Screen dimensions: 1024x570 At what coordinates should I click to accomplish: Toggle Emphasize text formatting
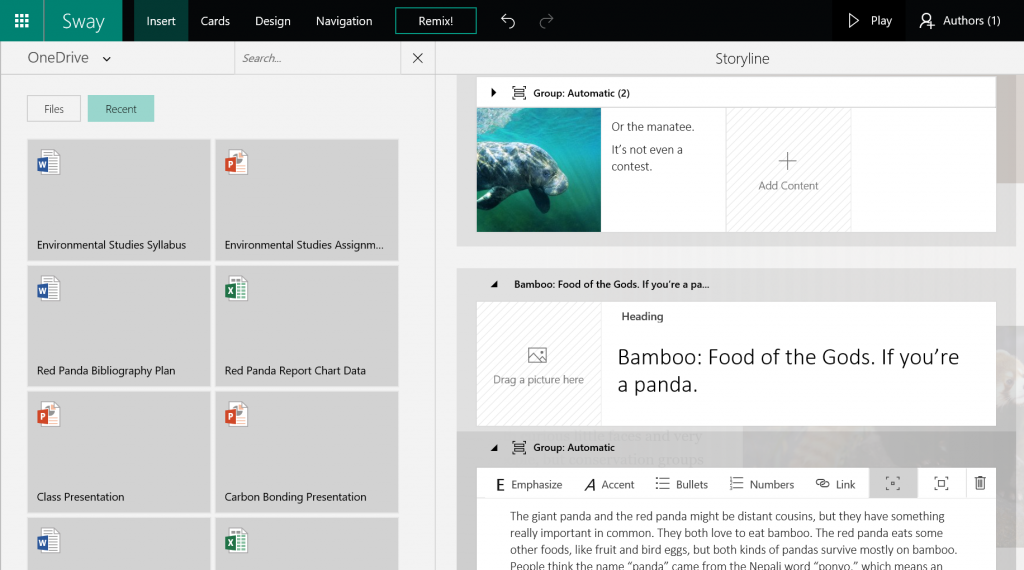pos(529,484)
